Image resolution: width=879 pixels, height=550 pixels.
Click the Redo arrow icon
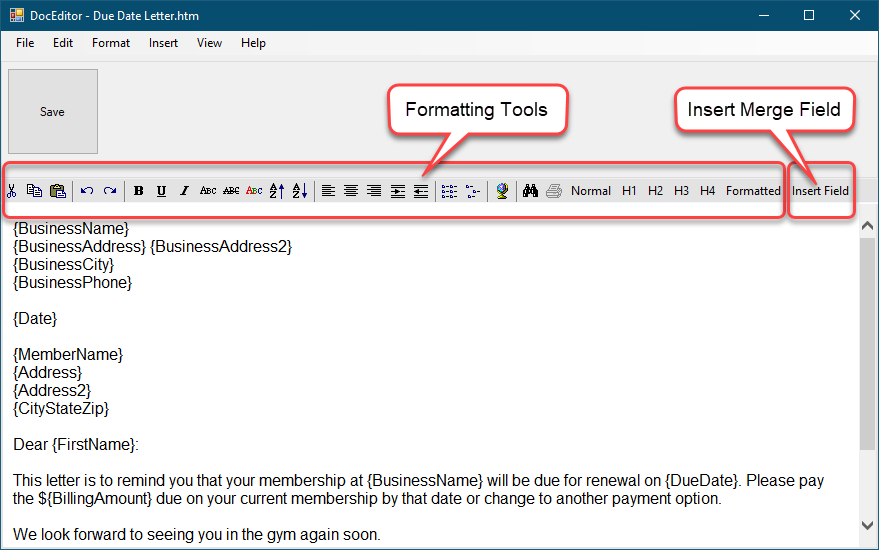110,191
